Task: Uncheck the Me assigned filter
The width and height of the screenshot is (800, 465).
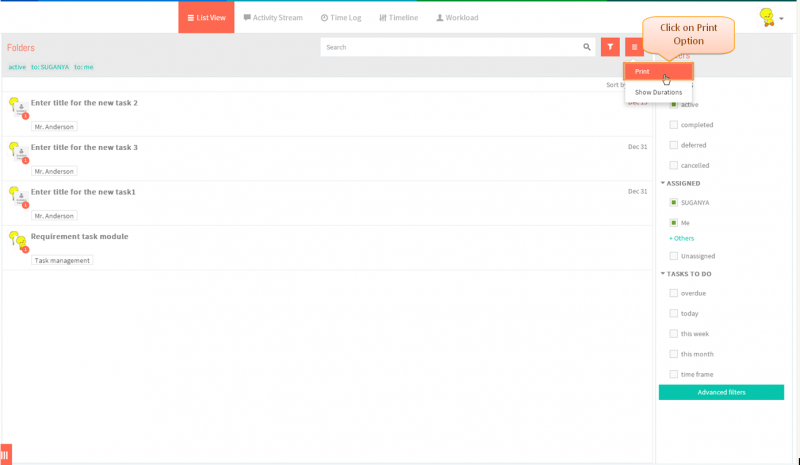Action: point(673,223)
